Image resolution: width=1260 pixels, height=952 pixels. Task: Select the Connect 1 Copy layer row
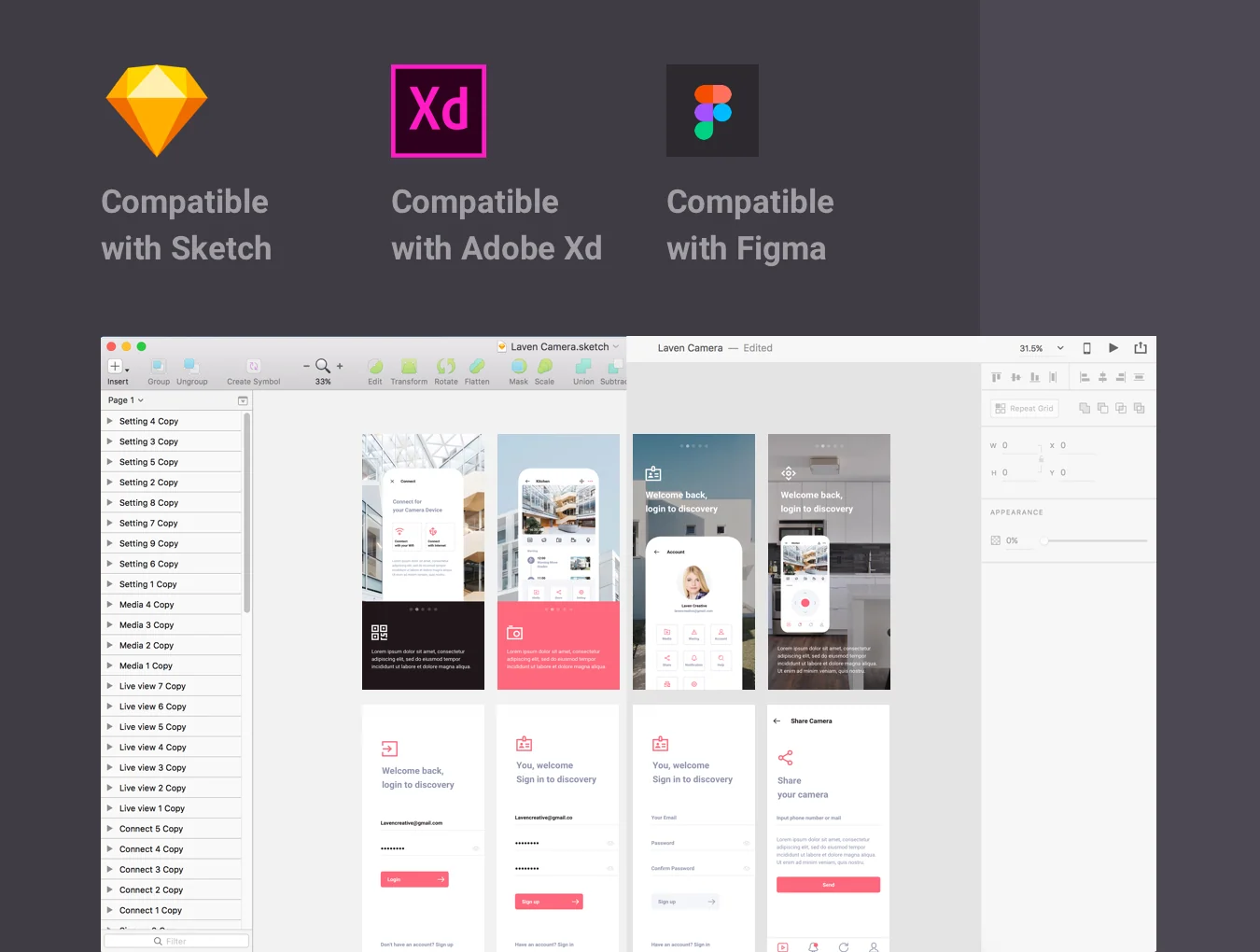point(172,910)
